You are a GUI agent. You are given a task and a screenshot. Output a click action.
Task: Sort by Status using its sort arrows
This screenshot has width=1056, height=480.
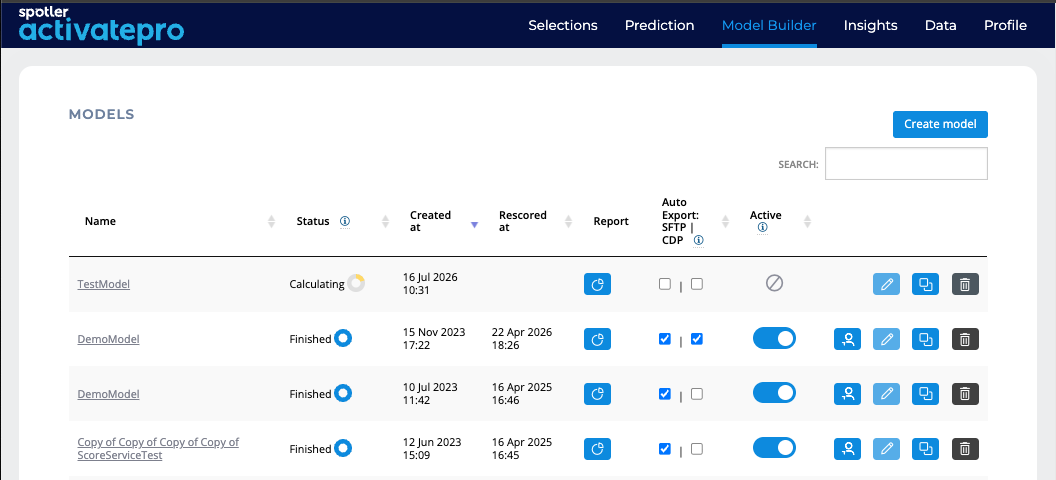(386, 221)
